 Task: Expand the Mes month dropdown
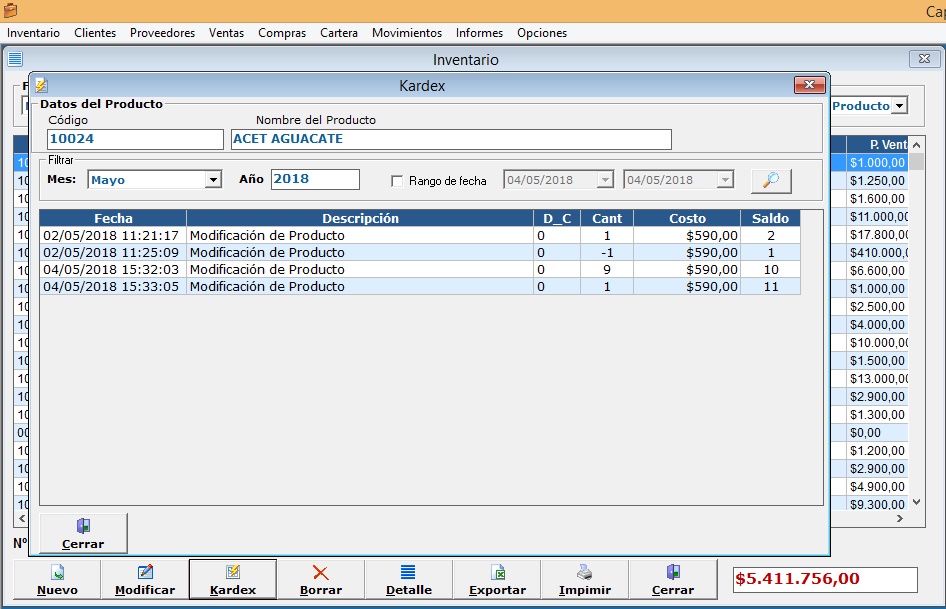pos(212,180)
